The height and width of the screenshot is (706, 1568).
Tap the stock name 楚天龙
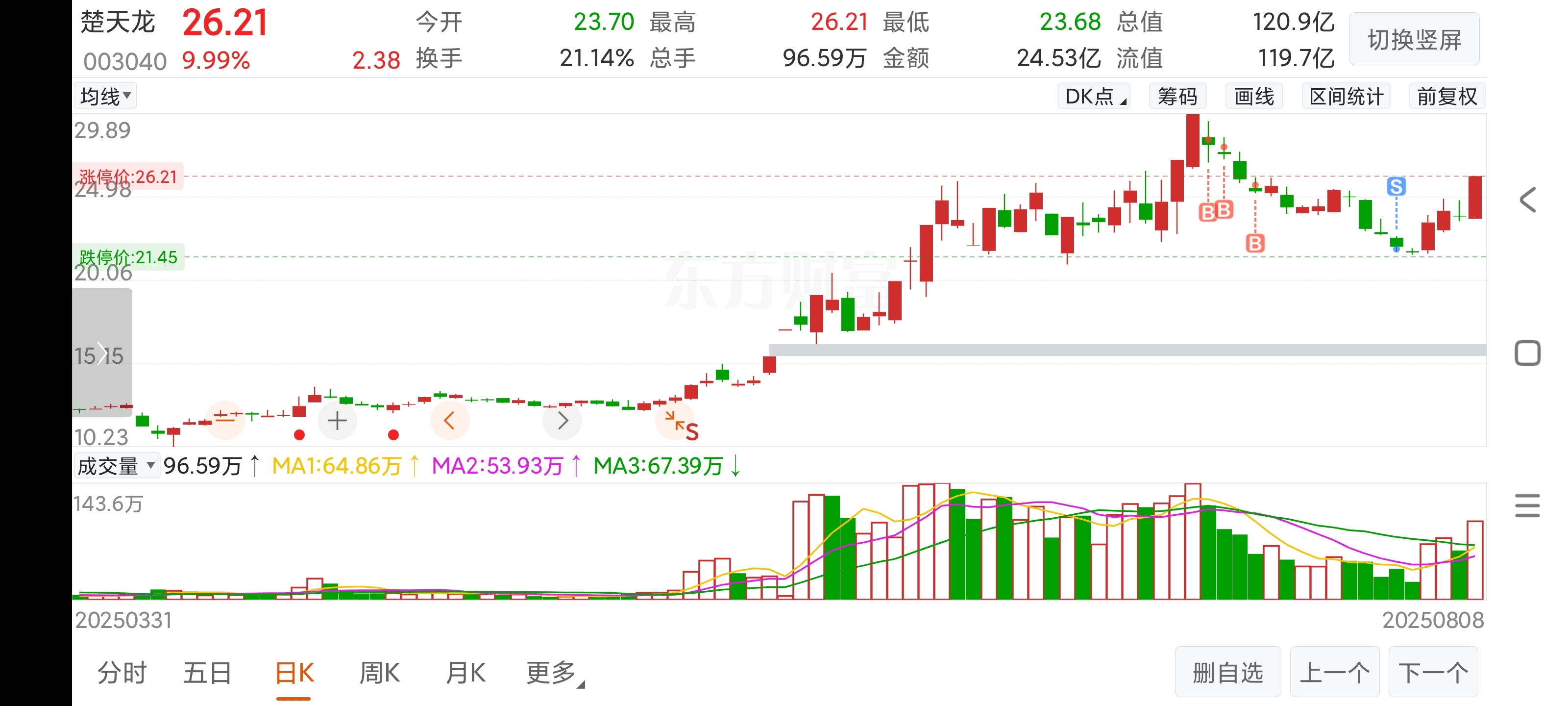click(118, 22)
